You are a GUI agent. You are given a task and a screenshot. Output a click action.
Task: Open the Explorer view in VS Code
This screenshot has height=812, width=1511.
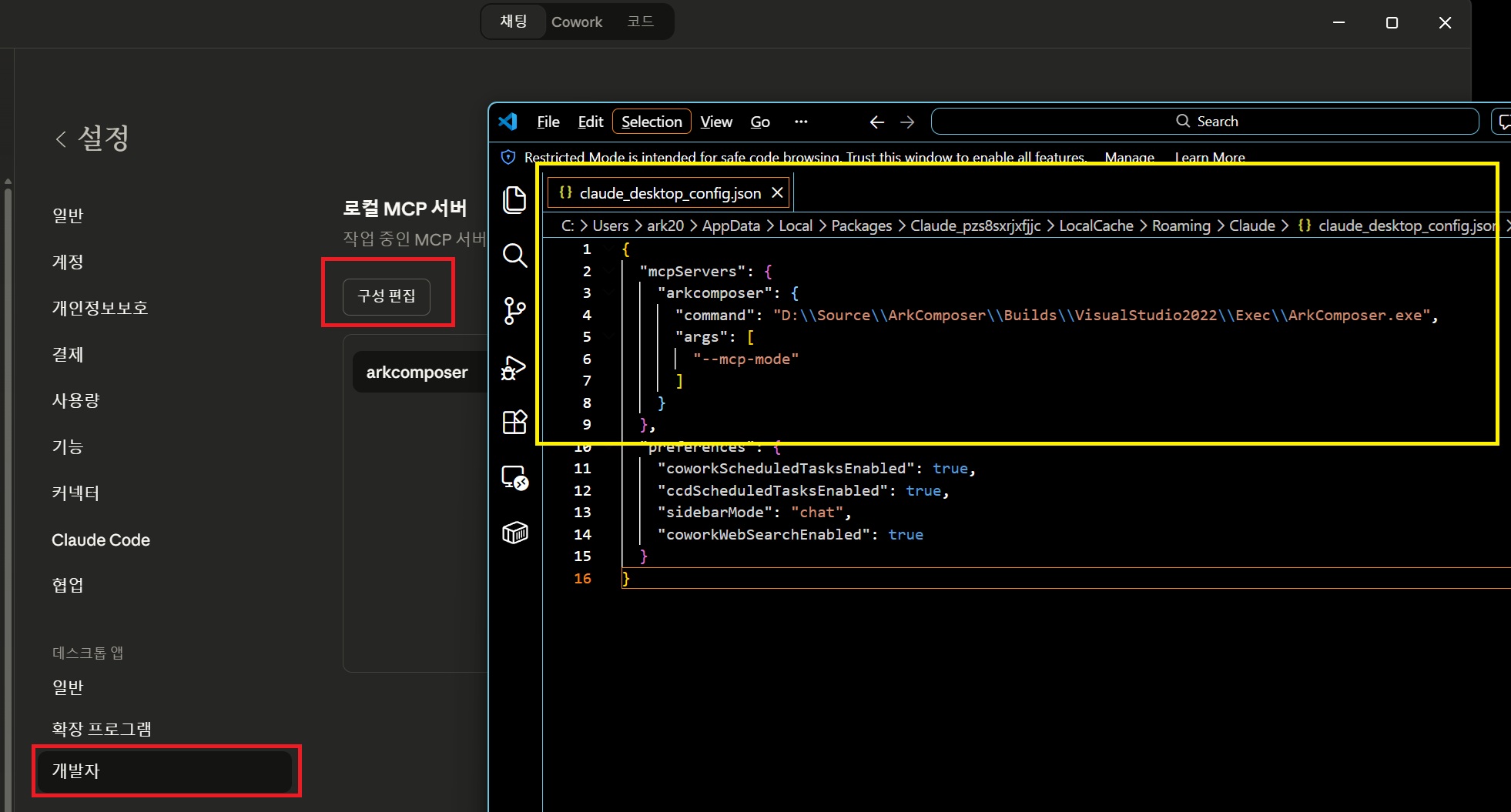(514, 199)
